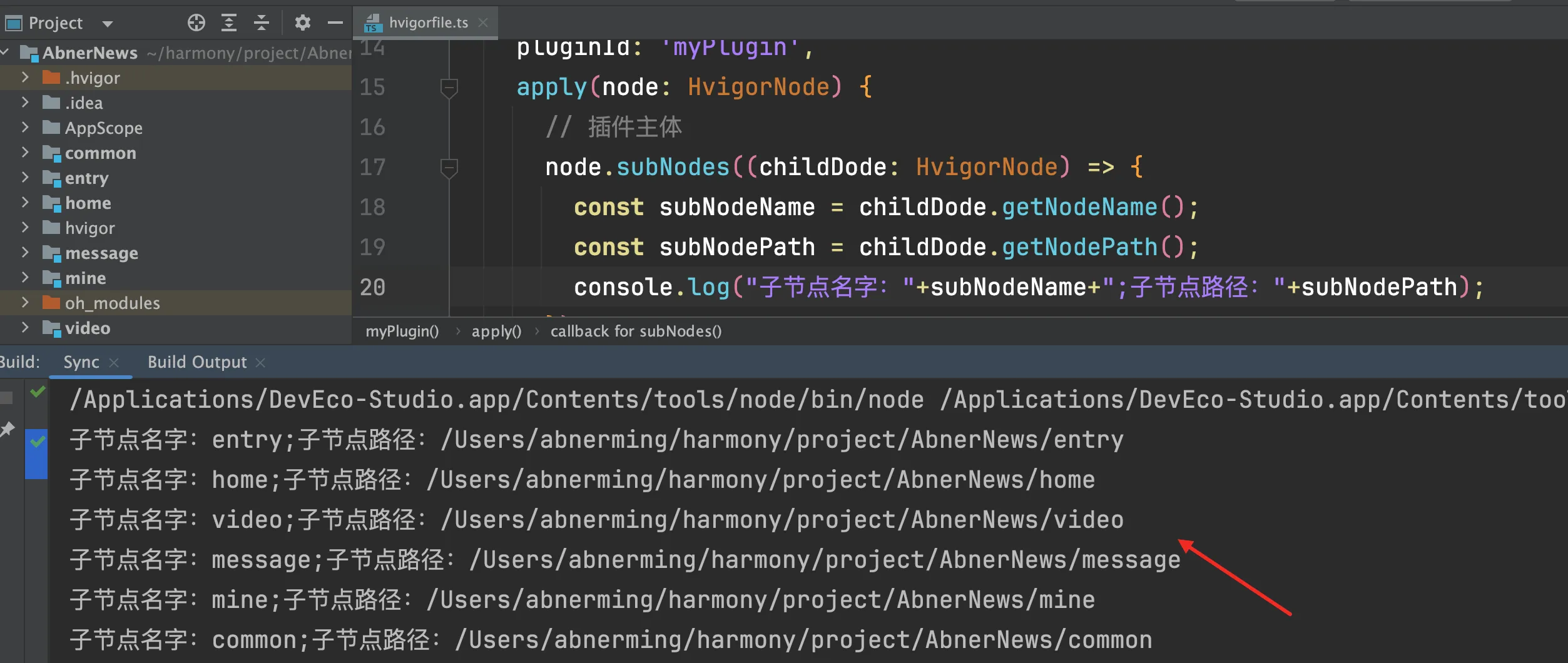The image size is (1568, 663).
Task: Click the top green checkmark sync status
Action: click(x=38, y=392)
